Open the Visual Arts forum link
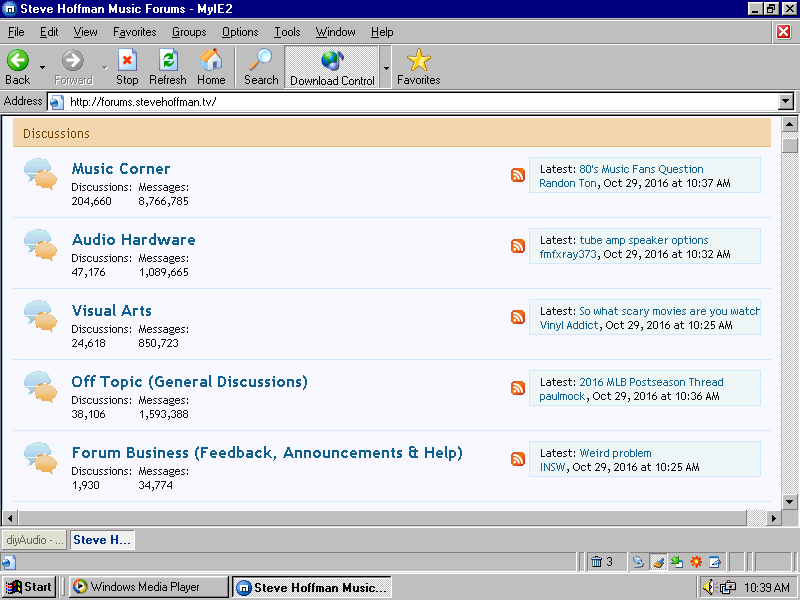 pyautogui.click(x=112, y=311)
